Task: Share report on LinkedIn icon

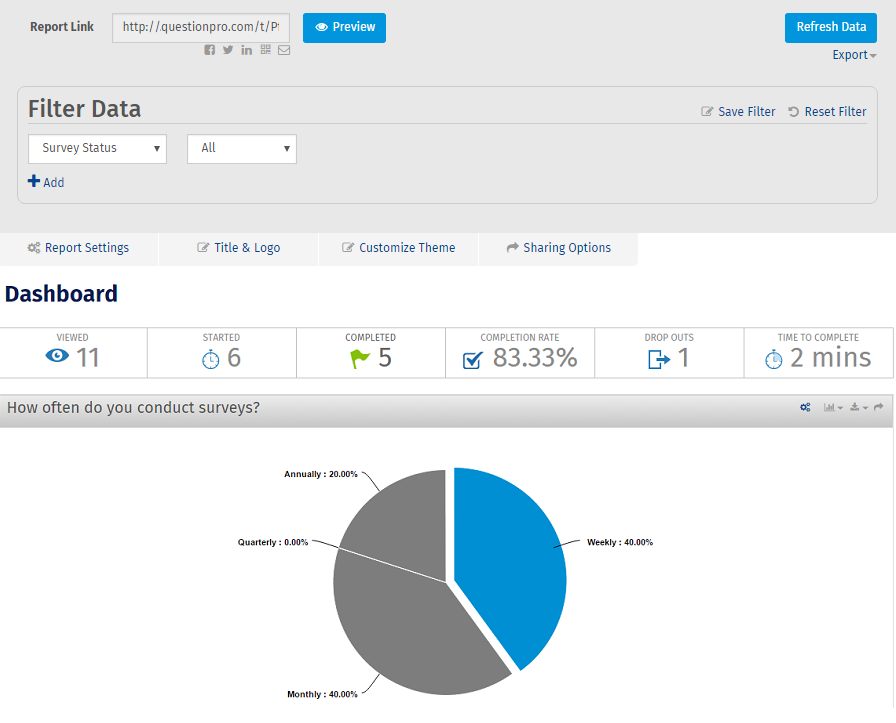Action: point(247,51)
